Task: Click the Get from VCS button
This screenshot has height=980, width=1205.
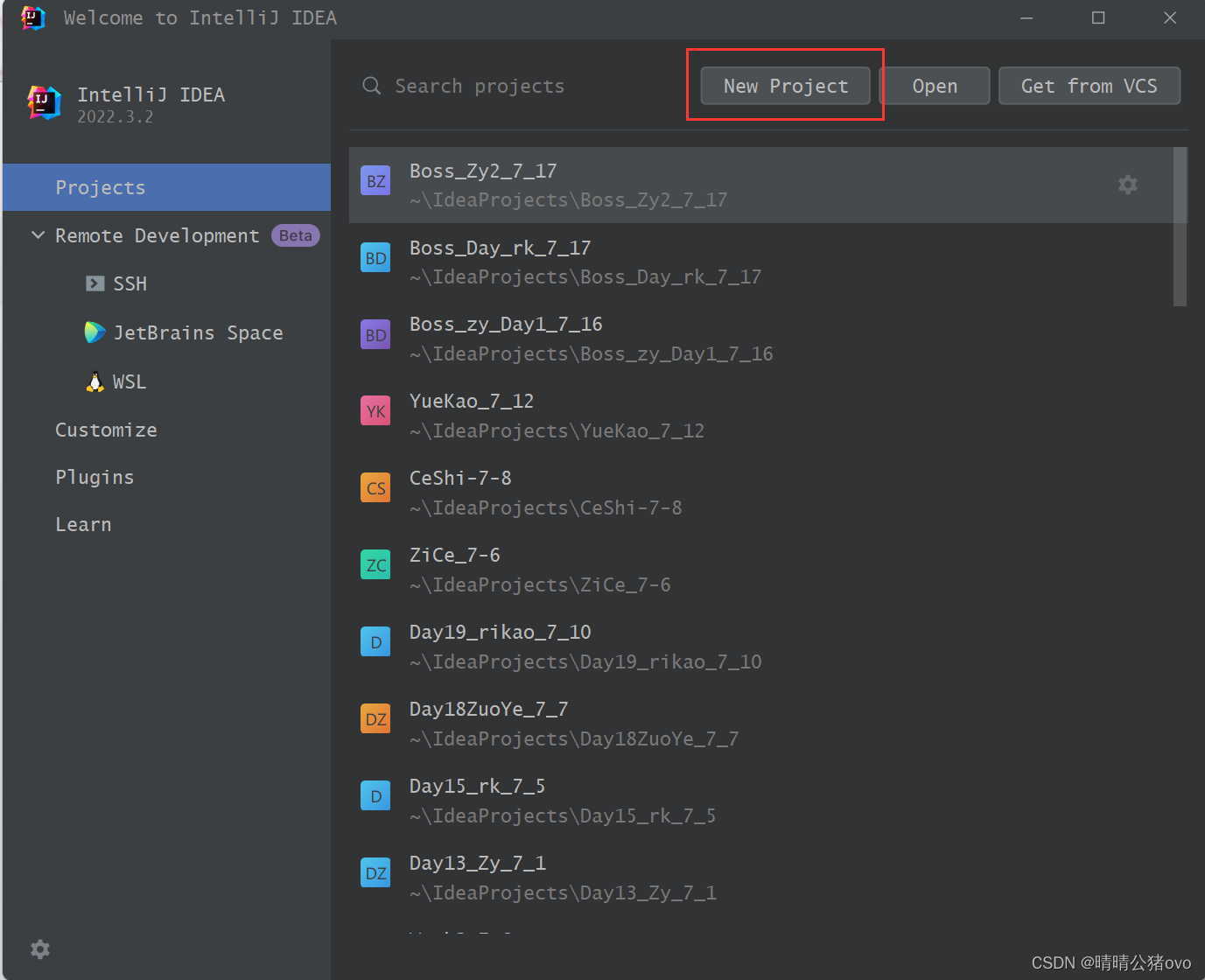Action: 1089,86
